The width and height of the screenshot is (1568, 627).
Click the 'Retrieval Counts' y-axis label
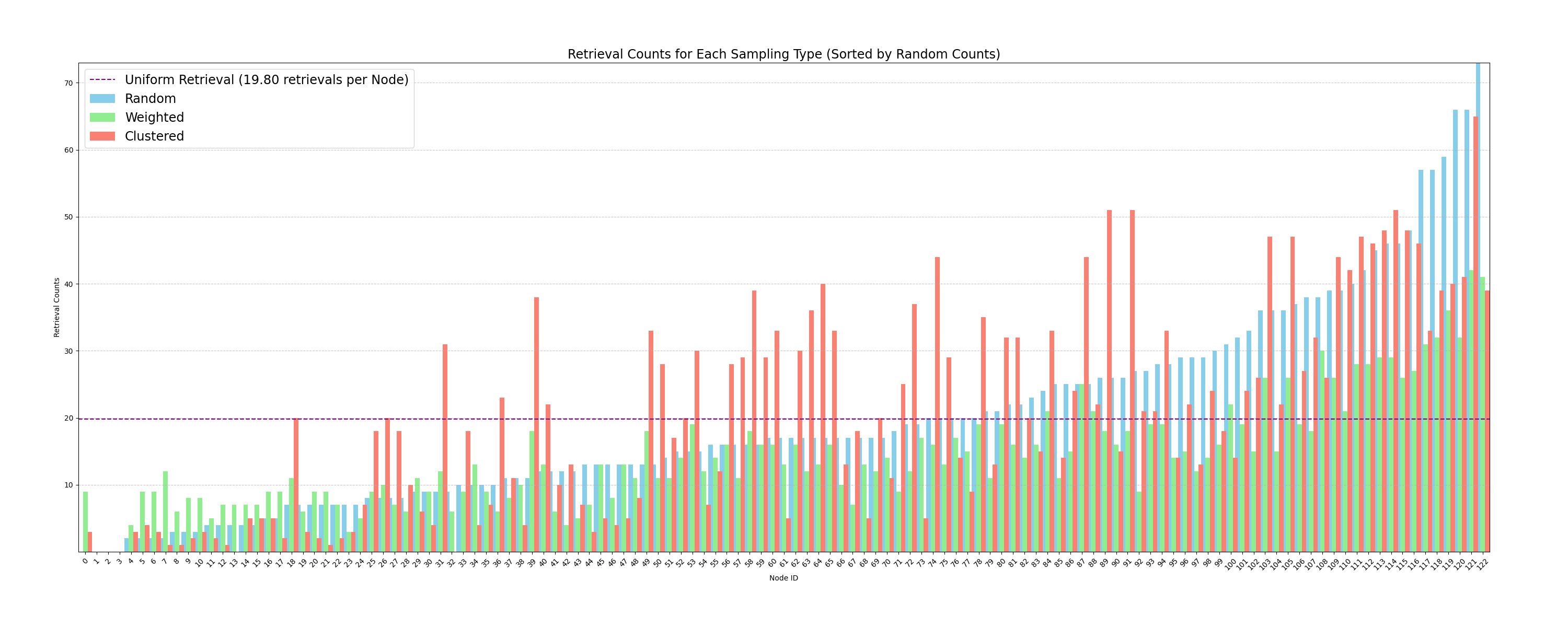(x=56, y=307)
